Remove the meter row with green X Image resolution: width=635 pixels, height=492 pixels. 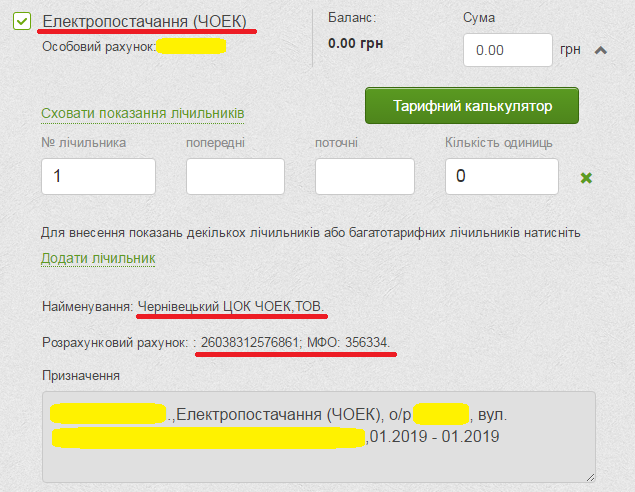coord(587,178)
